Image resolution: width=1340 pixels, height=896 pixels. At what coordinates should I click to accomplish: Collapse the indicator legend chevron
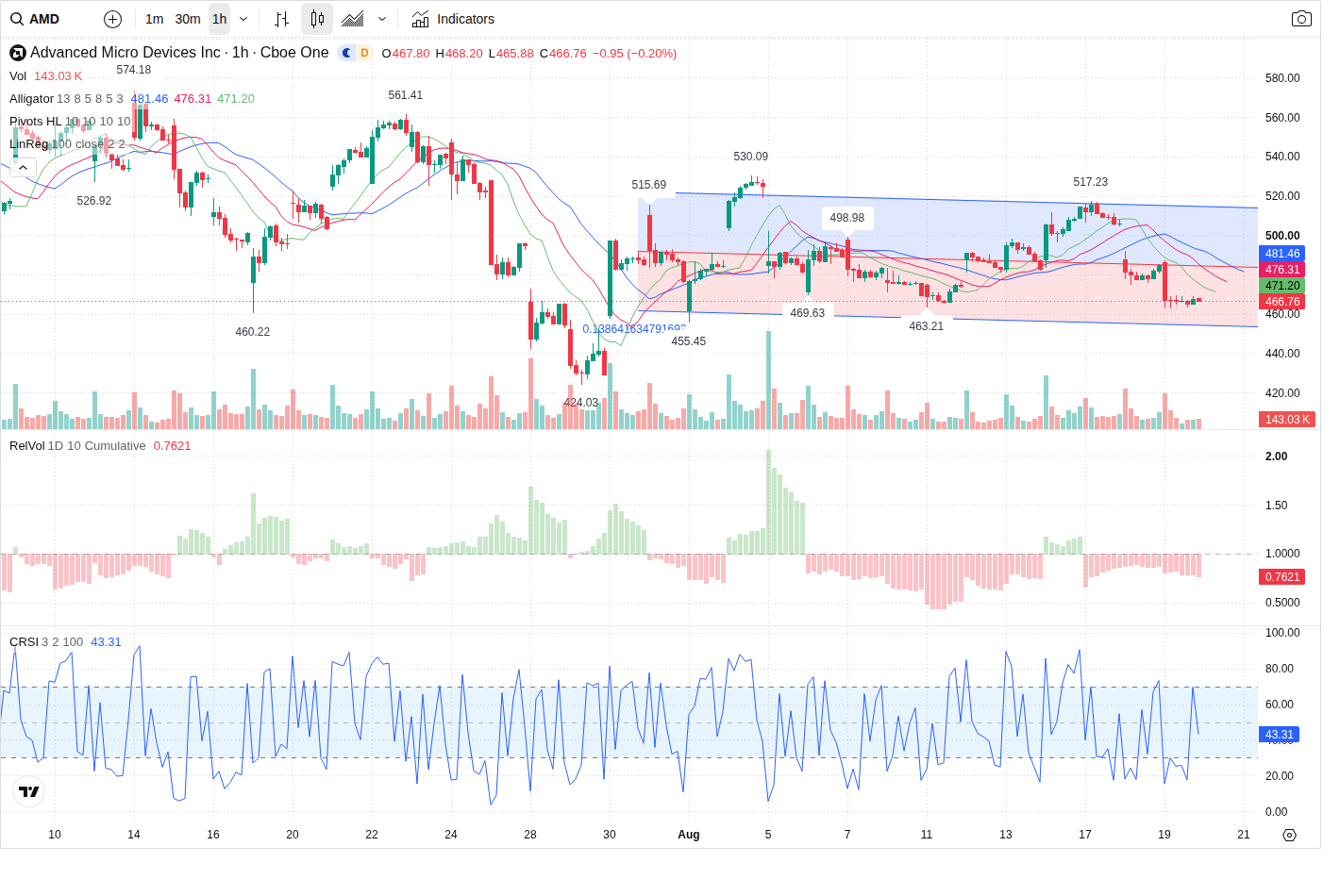23,167
